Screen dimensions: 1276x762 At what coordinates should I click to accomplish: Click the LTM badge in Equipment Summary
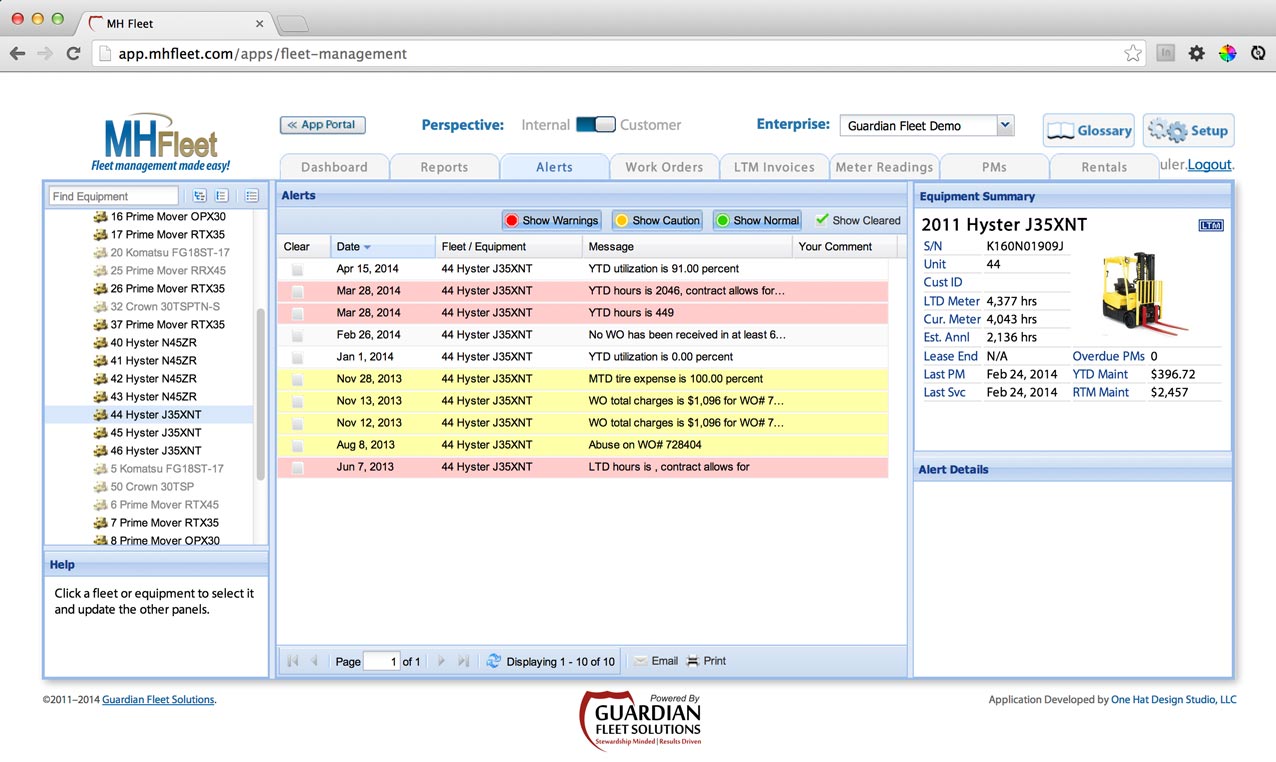pyautogui.click(x=1211, y=225)
